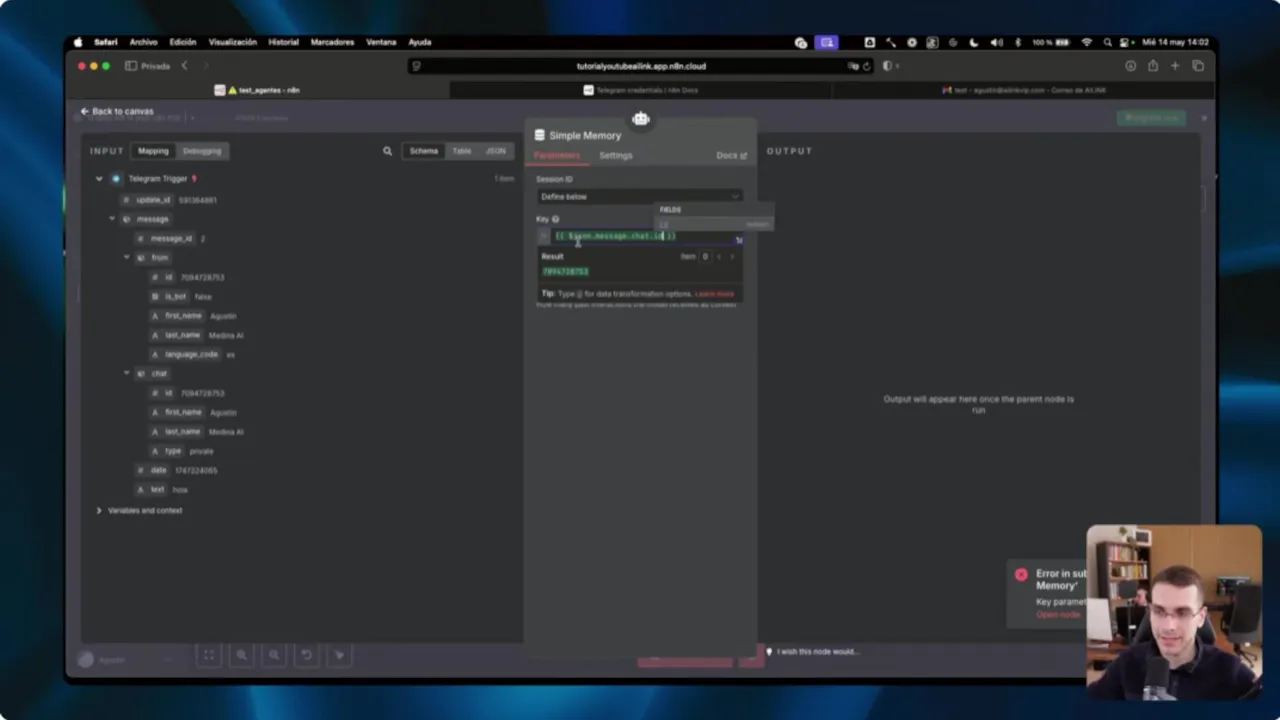Switch to Correo de AILINK mail tab
The image size is (1280, 720).
tap(1023, 90)
